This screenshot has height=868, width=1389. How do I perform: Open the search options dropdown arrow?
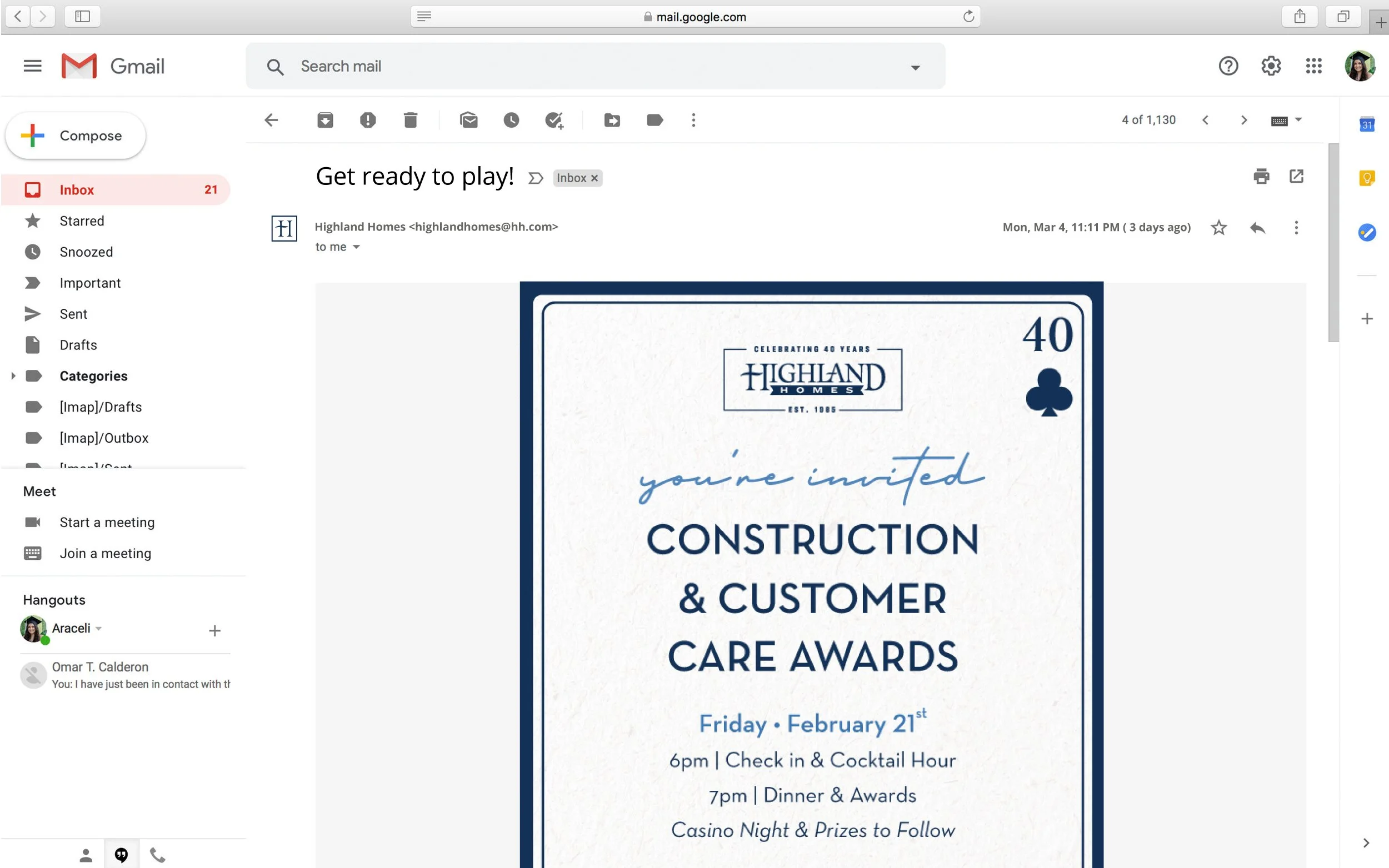(x=915, y=67)
